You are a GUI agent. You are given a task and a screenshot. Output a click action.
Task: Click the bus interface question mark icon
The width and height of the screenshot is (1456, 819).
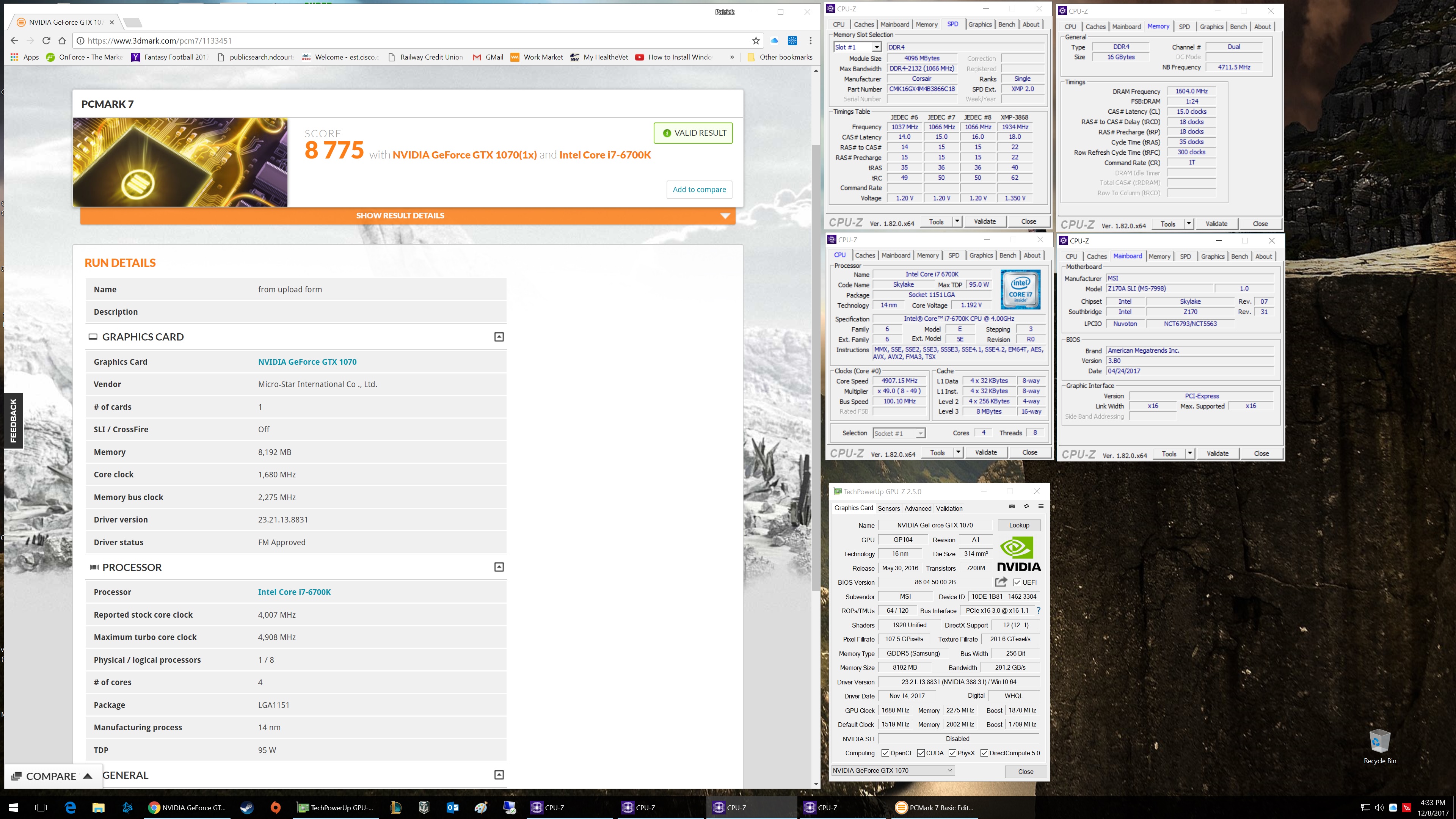pos(1038,610)
